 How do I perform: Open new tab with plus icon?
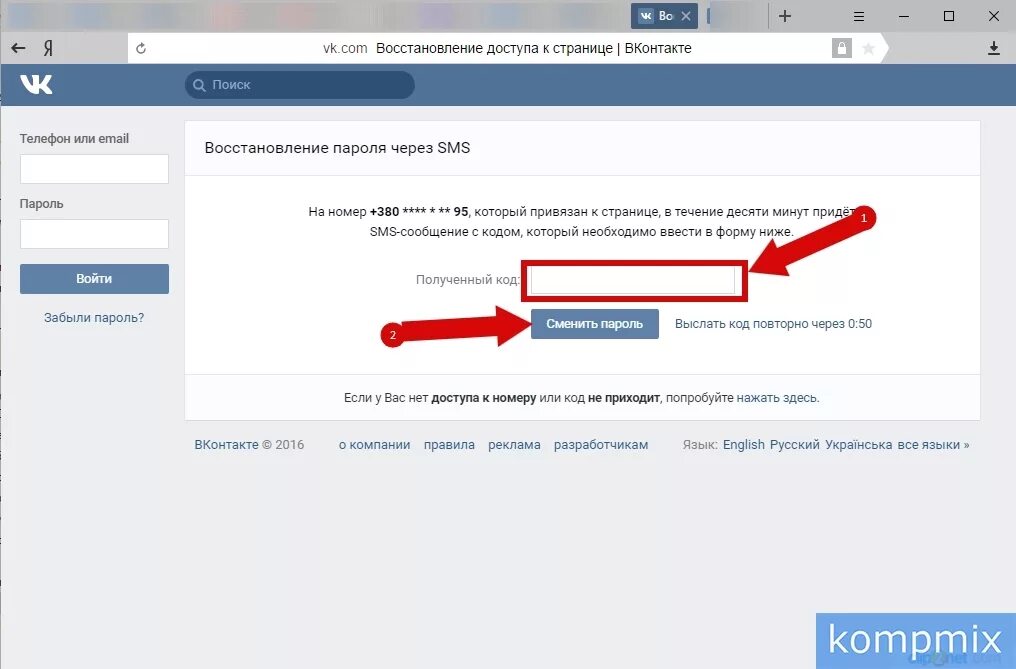(785, 16)
